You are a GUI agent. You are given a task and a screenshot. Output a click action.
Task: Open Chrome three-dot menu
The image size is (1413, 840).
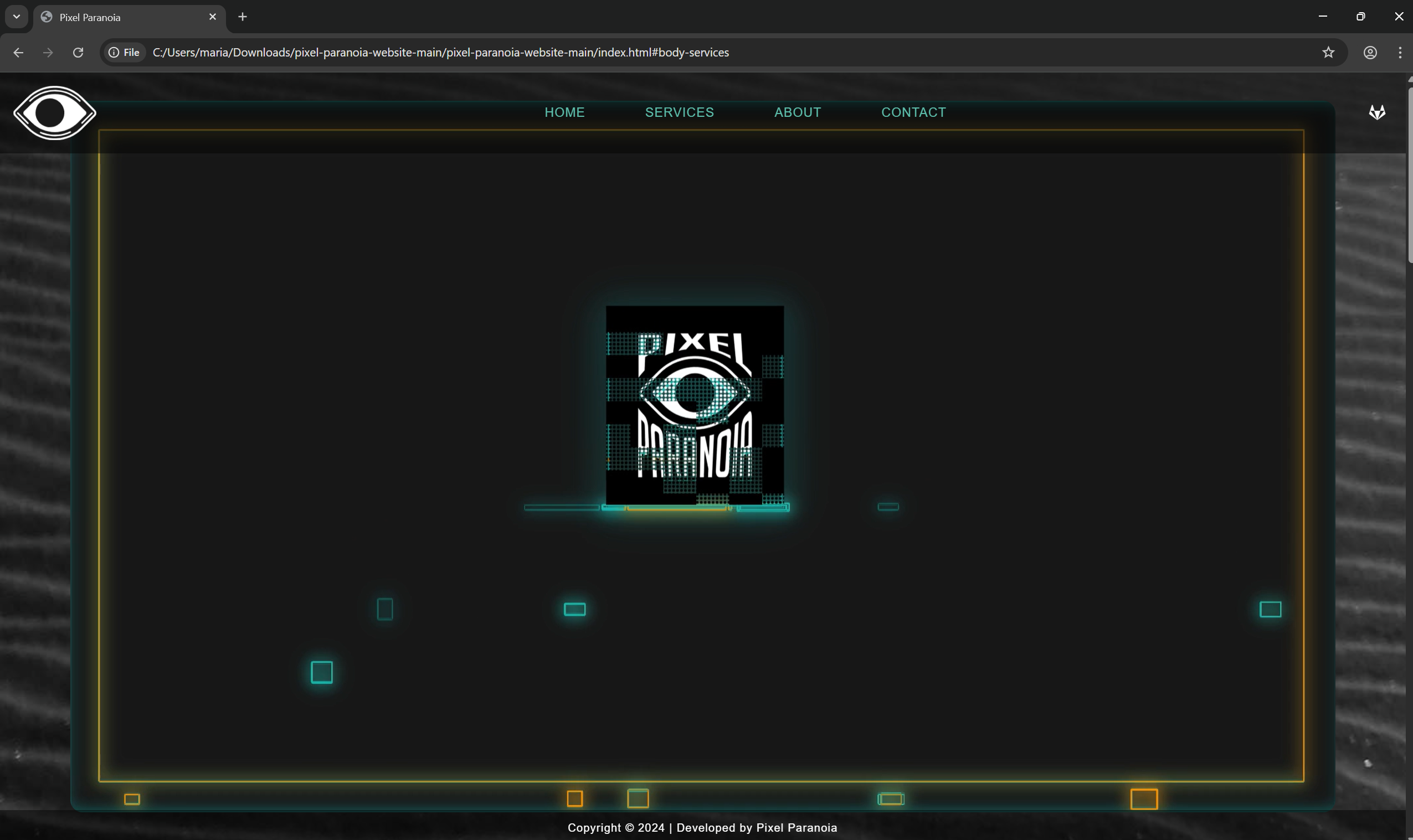pos(1399,52)
